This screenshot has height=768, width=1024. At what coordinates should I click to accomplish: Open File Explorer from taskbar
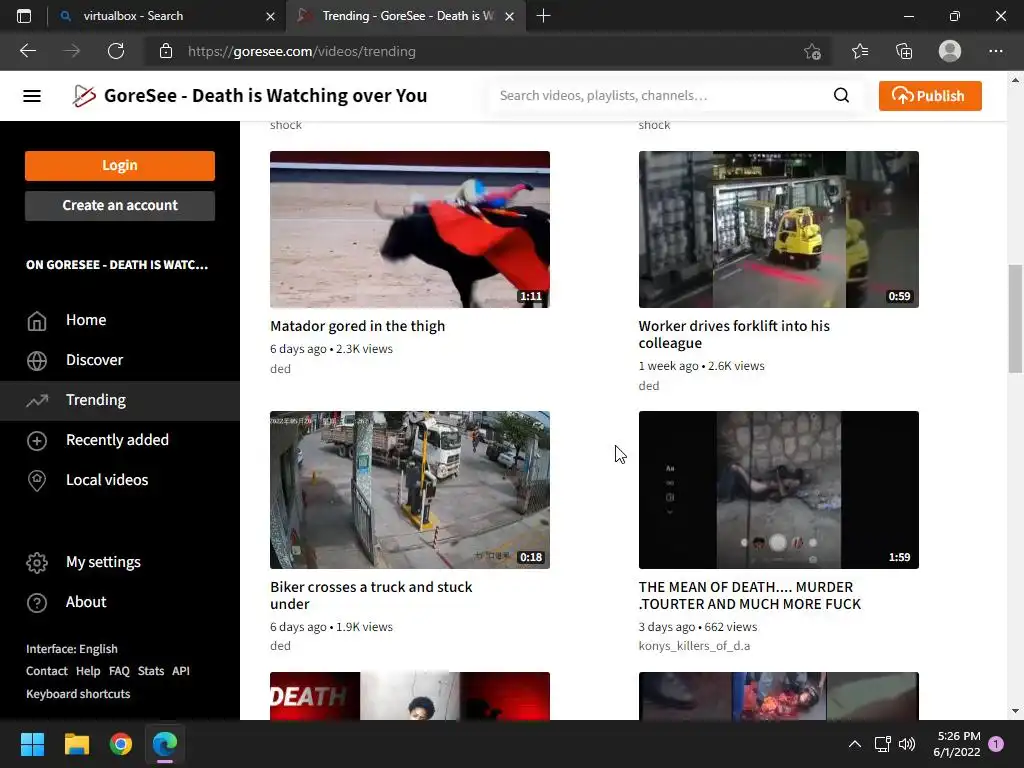(x=76, y=744)
